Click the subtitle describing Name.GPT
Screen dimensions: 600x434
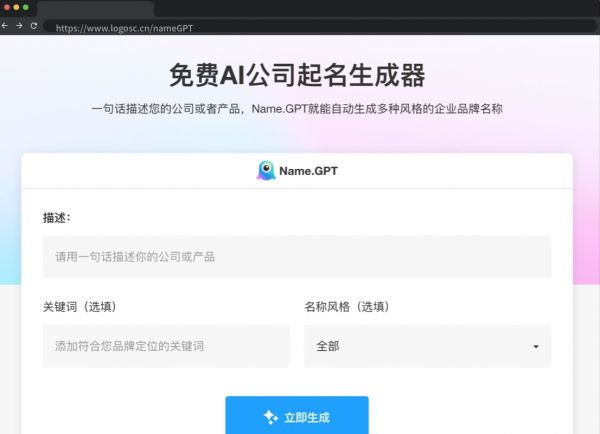tap(297, 109)
